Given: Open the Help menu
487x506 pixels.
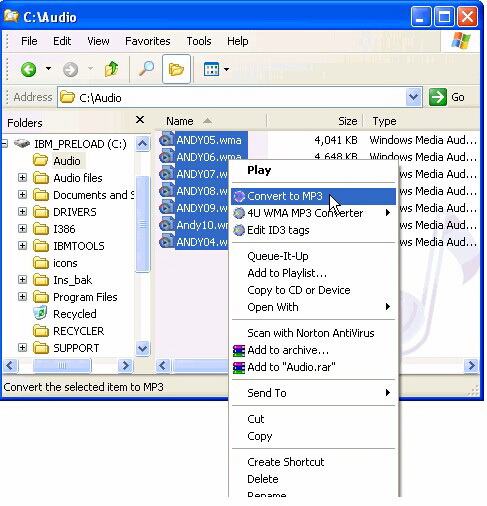Looking at the screenshot, I should point(237,41).
